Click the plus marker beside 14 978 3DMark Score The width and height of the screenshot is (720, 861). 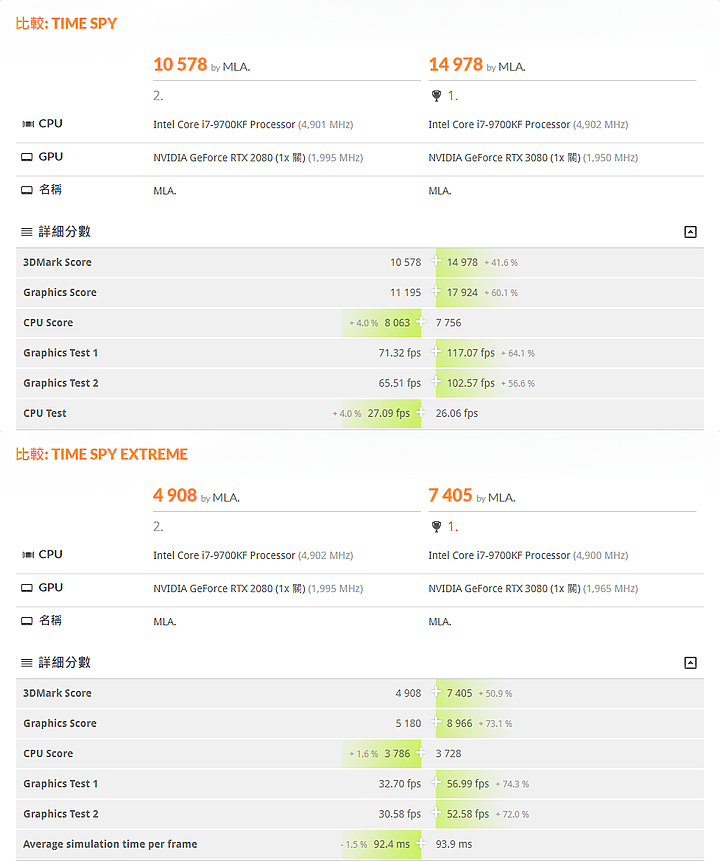pyautogui.click(x=436, y=260)
